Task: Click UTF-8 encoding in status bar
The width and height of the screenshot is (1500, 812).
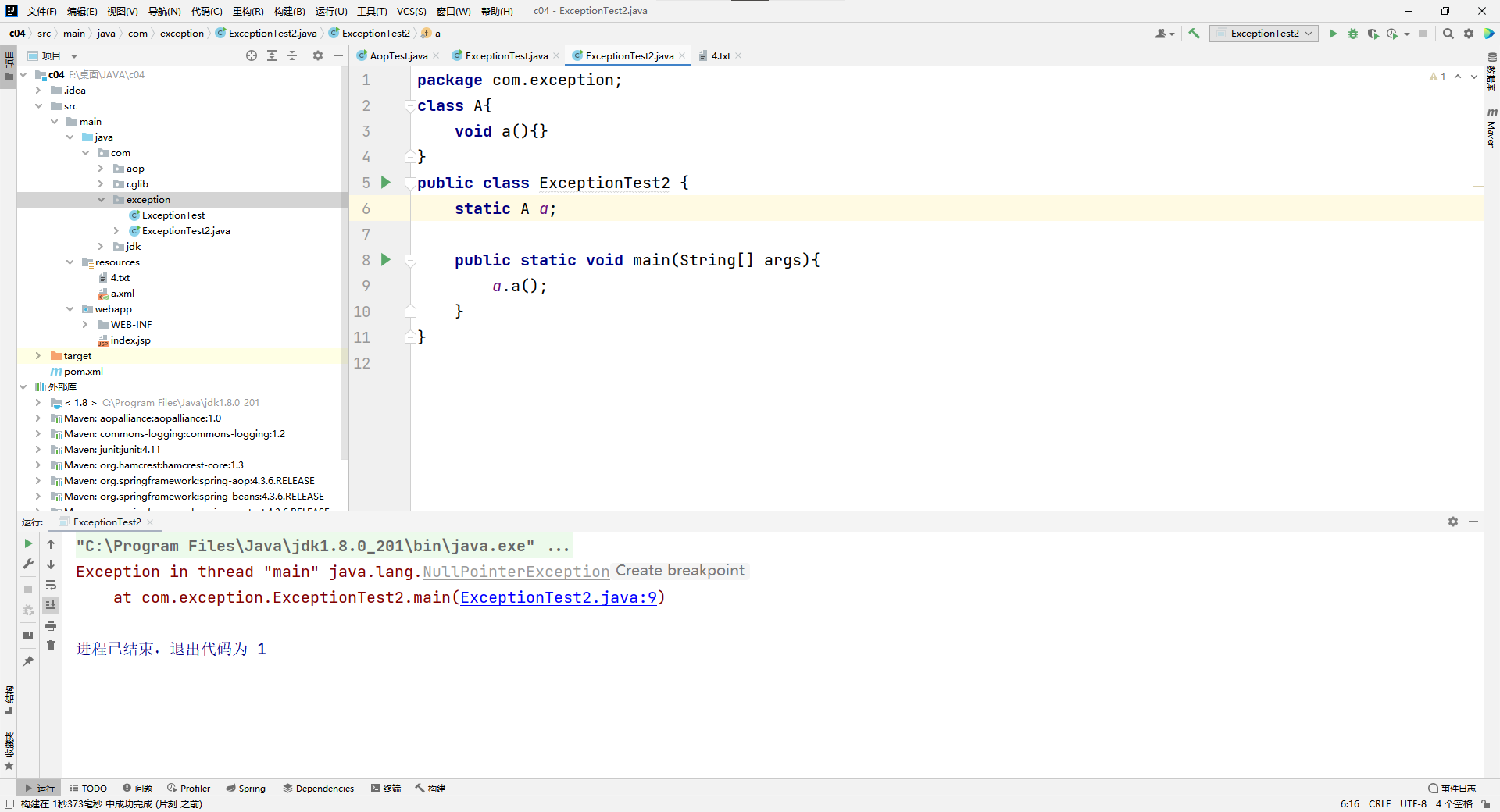Action: pos(1412,804)
